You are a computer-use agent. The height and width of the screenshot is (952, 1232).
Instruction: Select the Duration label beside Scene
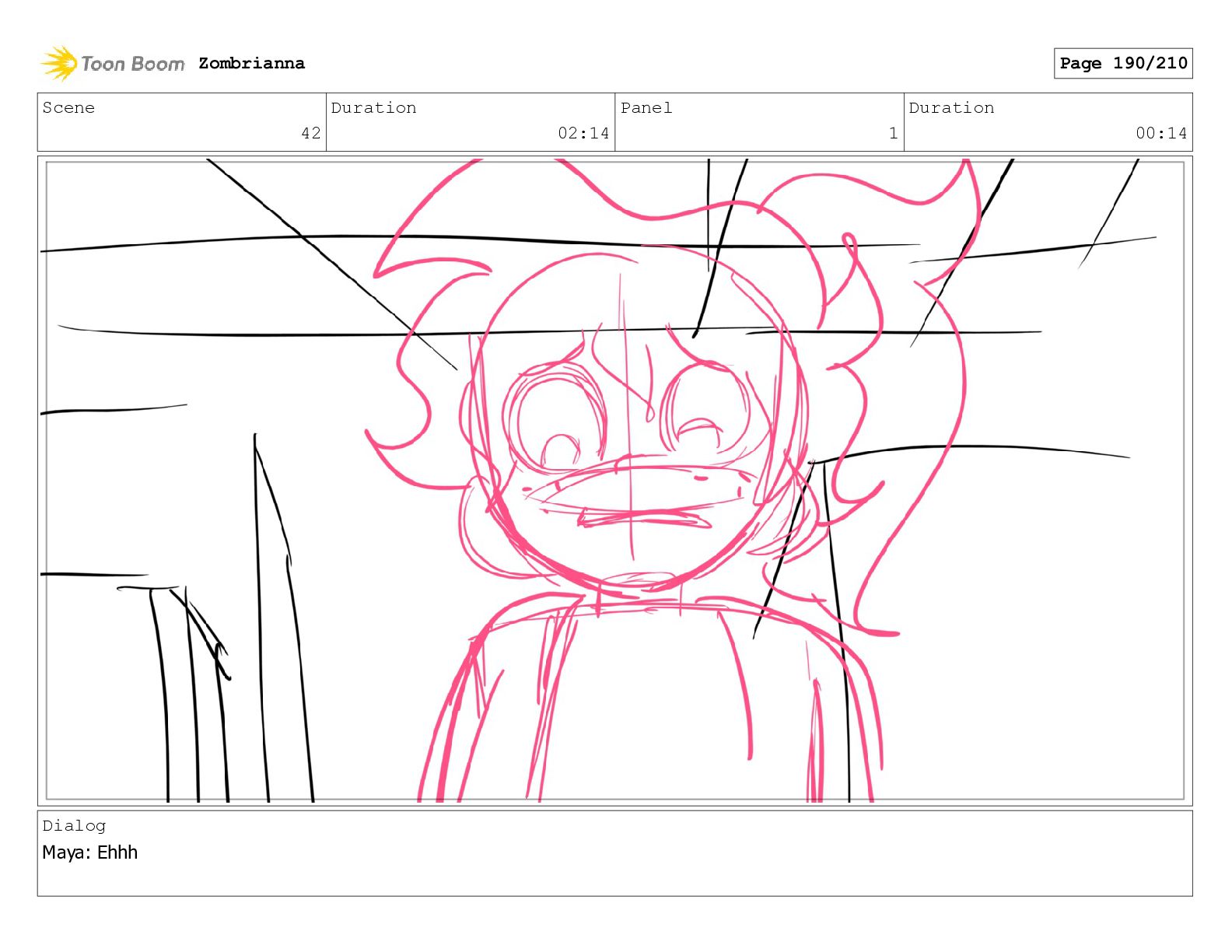(x=373, y=107)
